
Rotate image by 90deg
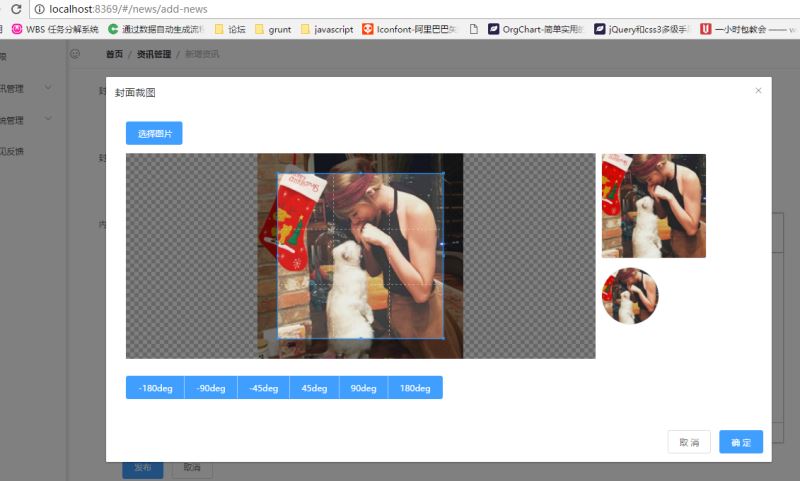click(363, 388)
